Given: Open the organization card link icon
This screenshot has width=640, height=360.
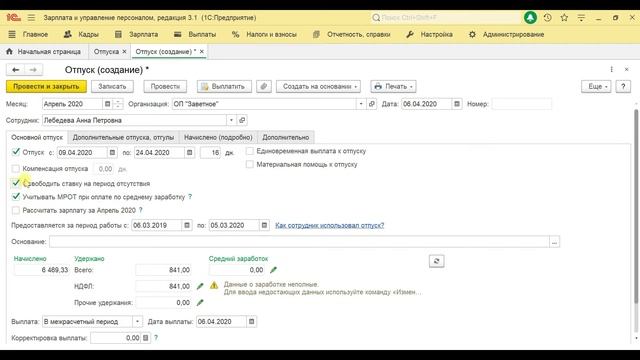Looking at the screenshot, I should pos(372,104).
